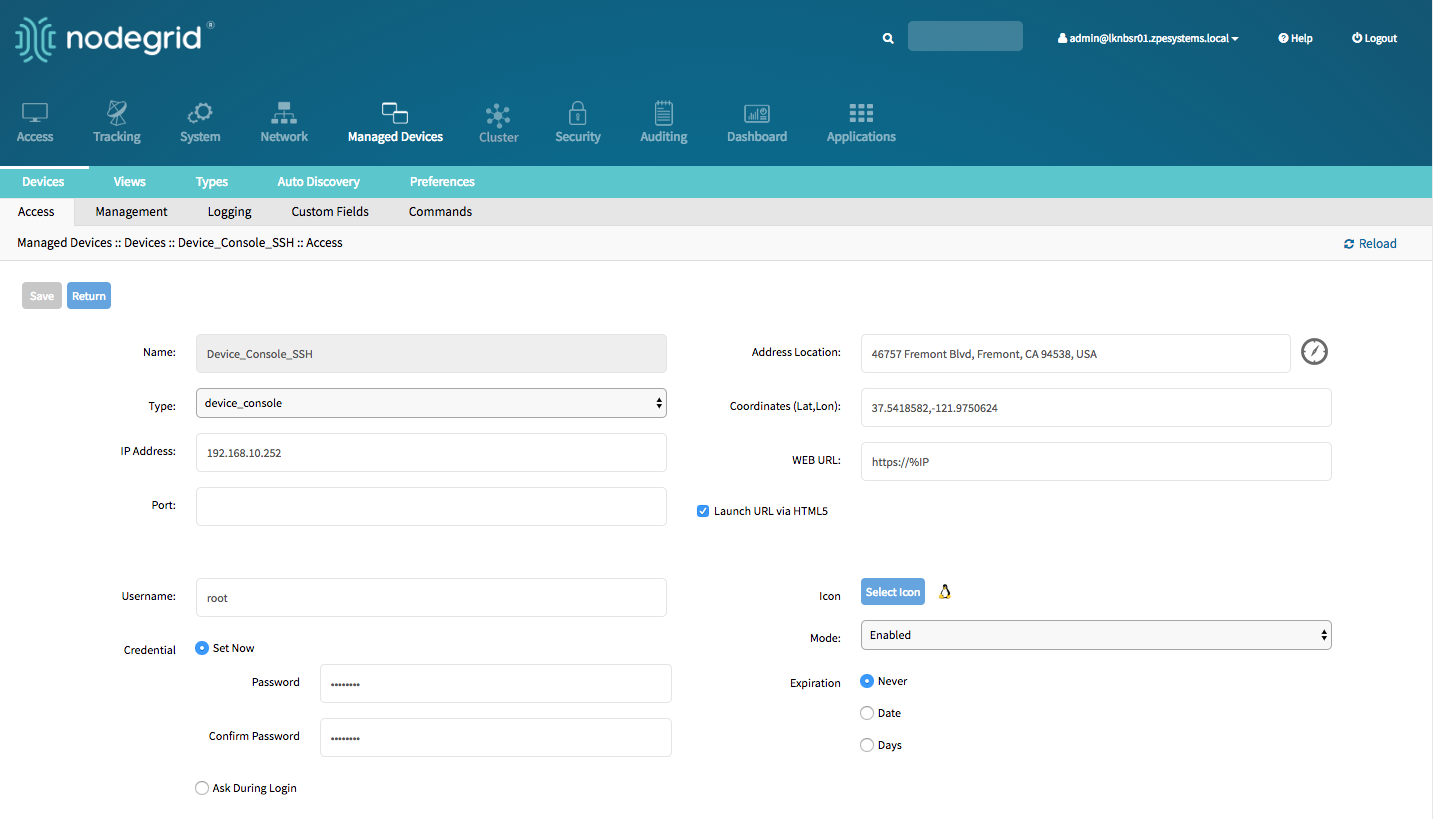
Task: Open the Mode dropdown showing Enabled
Action: coord(1096,635)
